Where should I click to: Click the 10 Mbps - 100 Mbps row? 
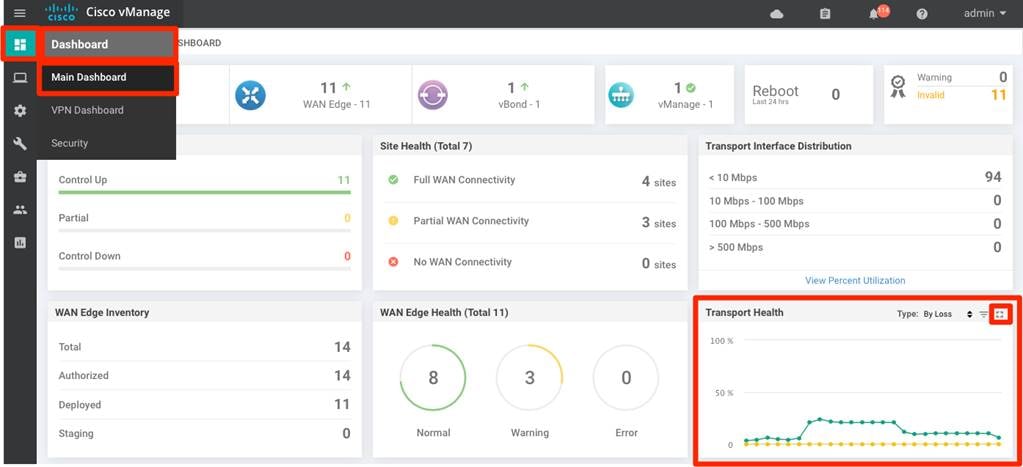click(x=855, y=201)
